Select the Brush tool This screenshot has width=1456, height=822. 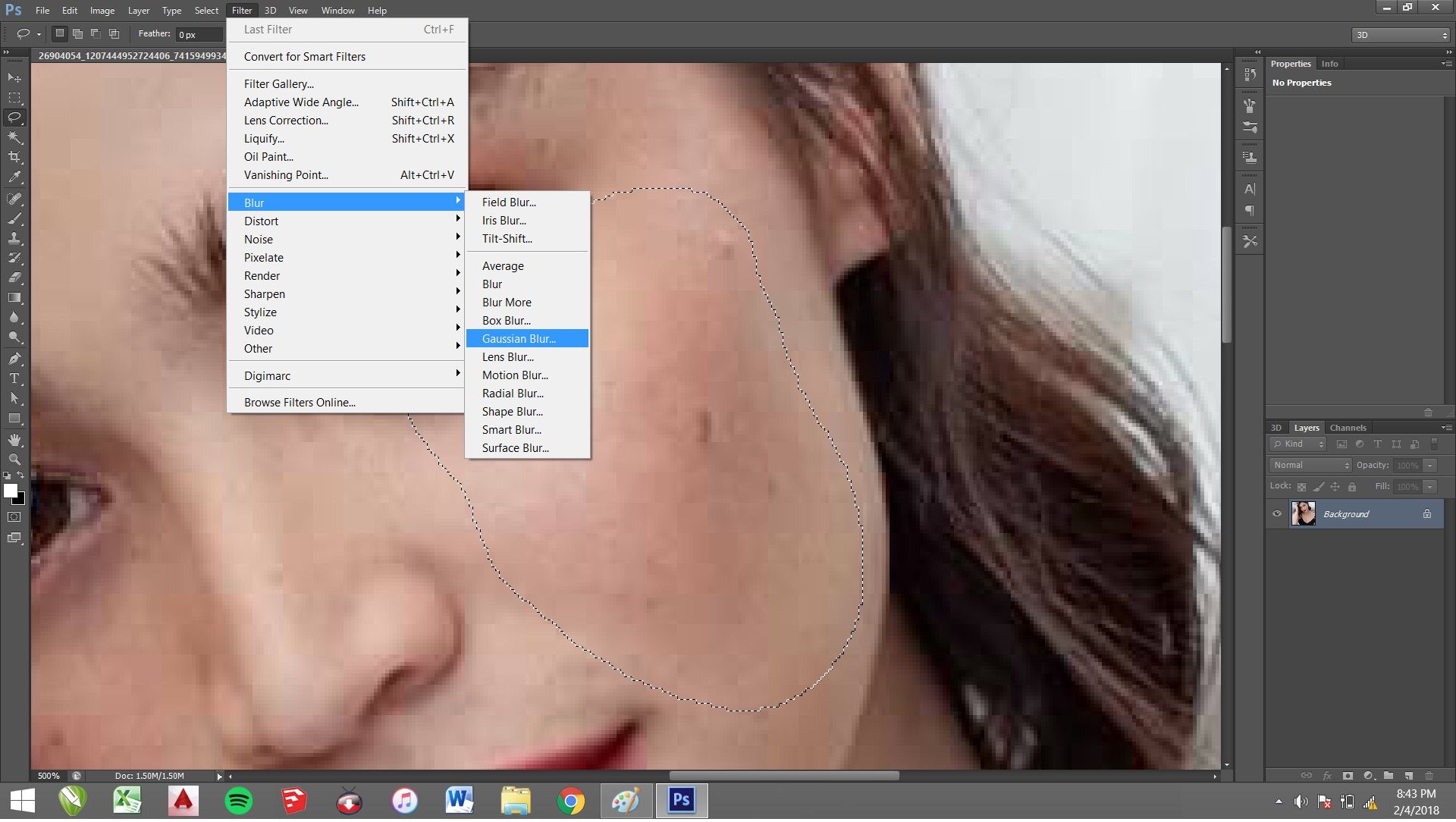pyautogui.click(x=14, y=218)
